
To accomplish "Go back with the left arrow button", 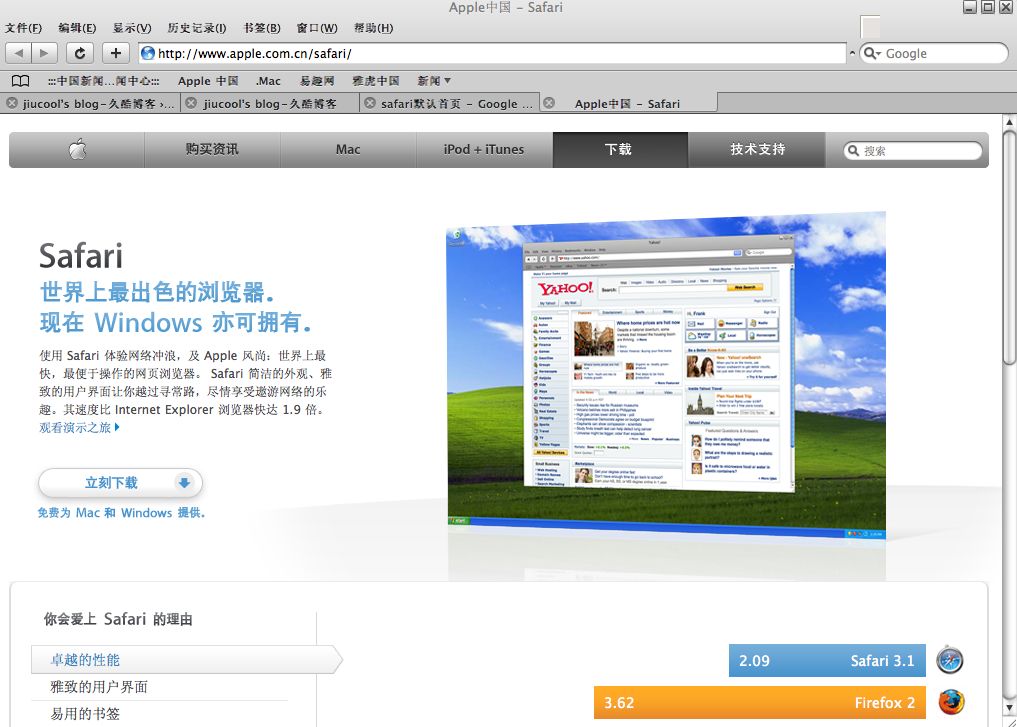I will point(19,53).
